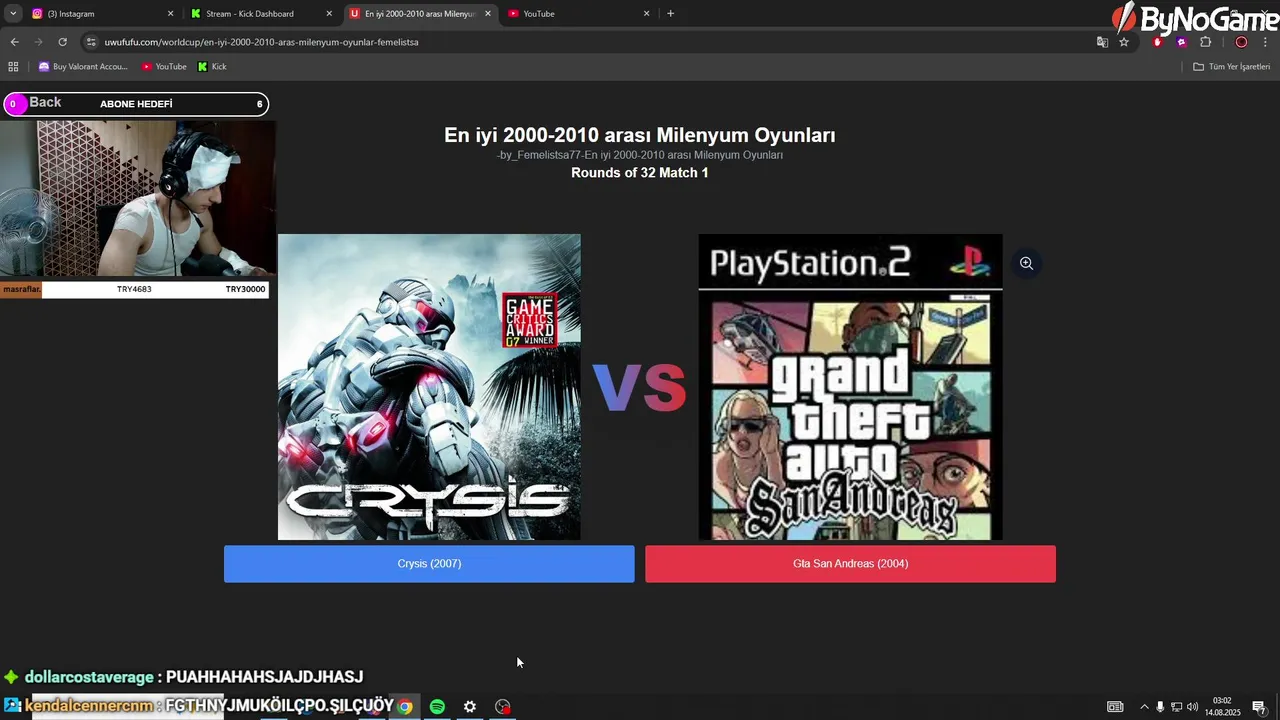Bookmark this page with the star icon
The image size is (1280, 720).
[x=1124, y=42]
